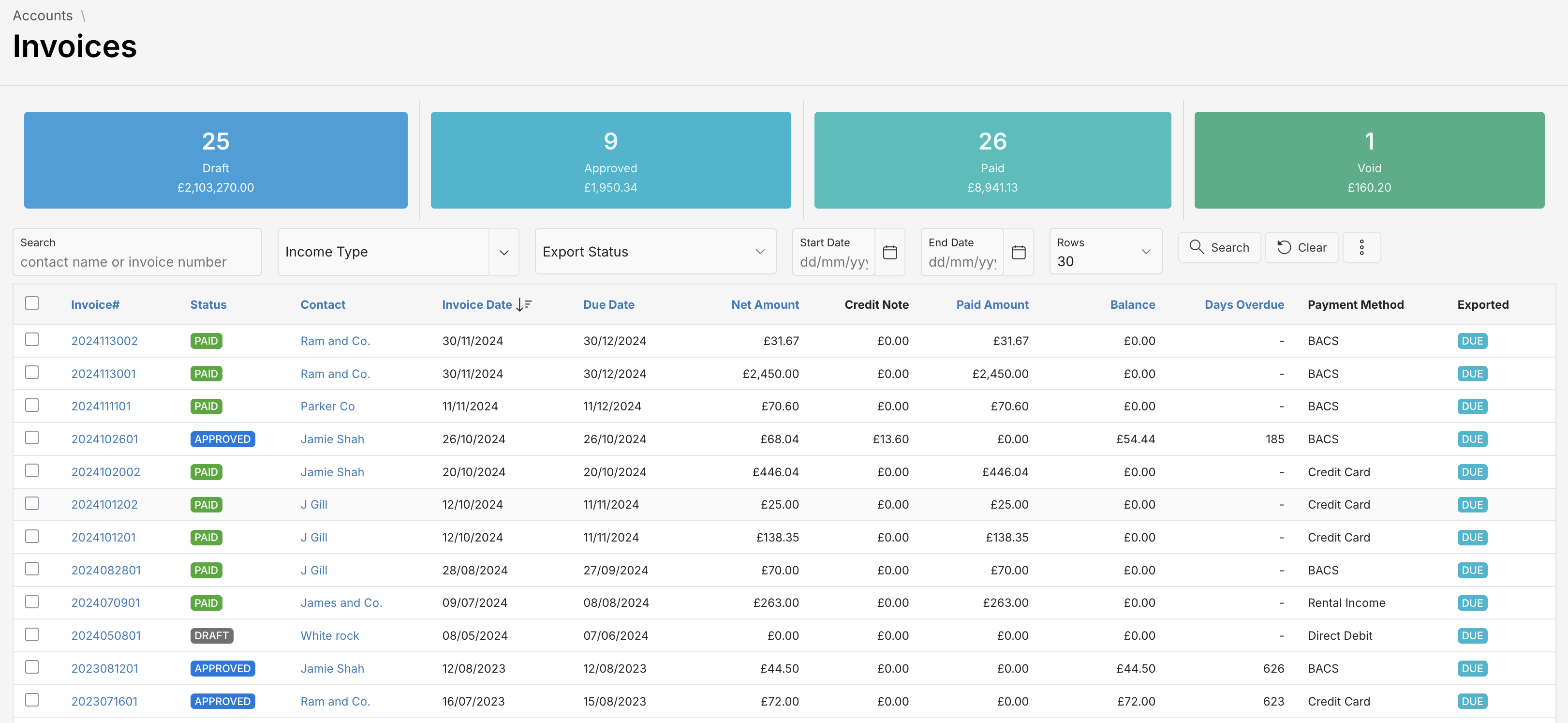The width and height of the screenshot is (1568, 723).
Task: Click the £13.60 credit note value
Action: 890,439
